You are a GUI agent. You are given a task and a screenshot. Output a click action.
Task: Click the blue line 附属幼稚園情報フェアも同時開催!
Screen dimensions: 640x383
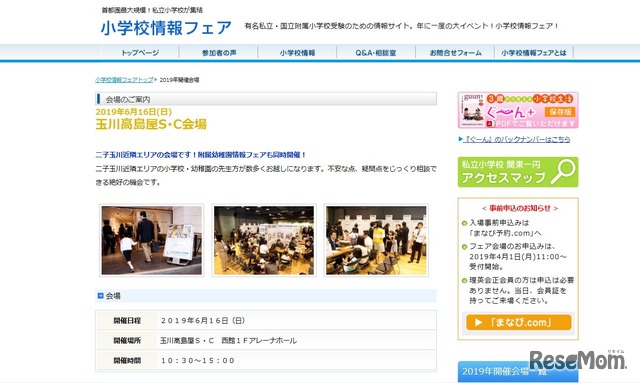[252, 155]
